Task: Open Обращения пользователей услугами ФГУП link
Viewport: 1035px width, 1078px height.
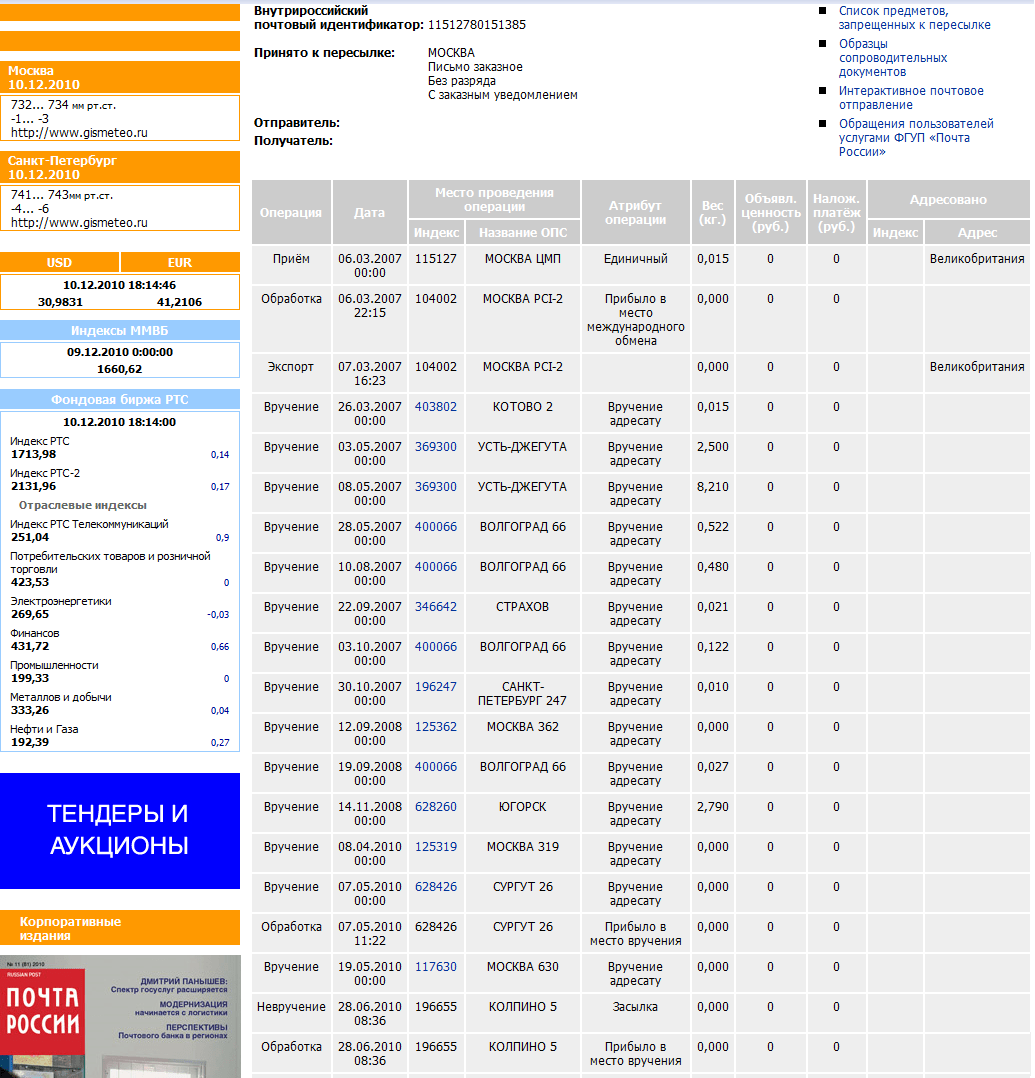Action: pos(916,138)
